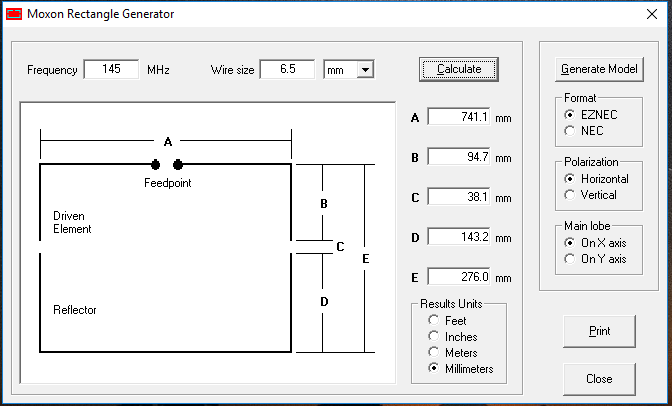Select Millimeters results units
This screenshot has width=672, height=406.
coord(434,369)
